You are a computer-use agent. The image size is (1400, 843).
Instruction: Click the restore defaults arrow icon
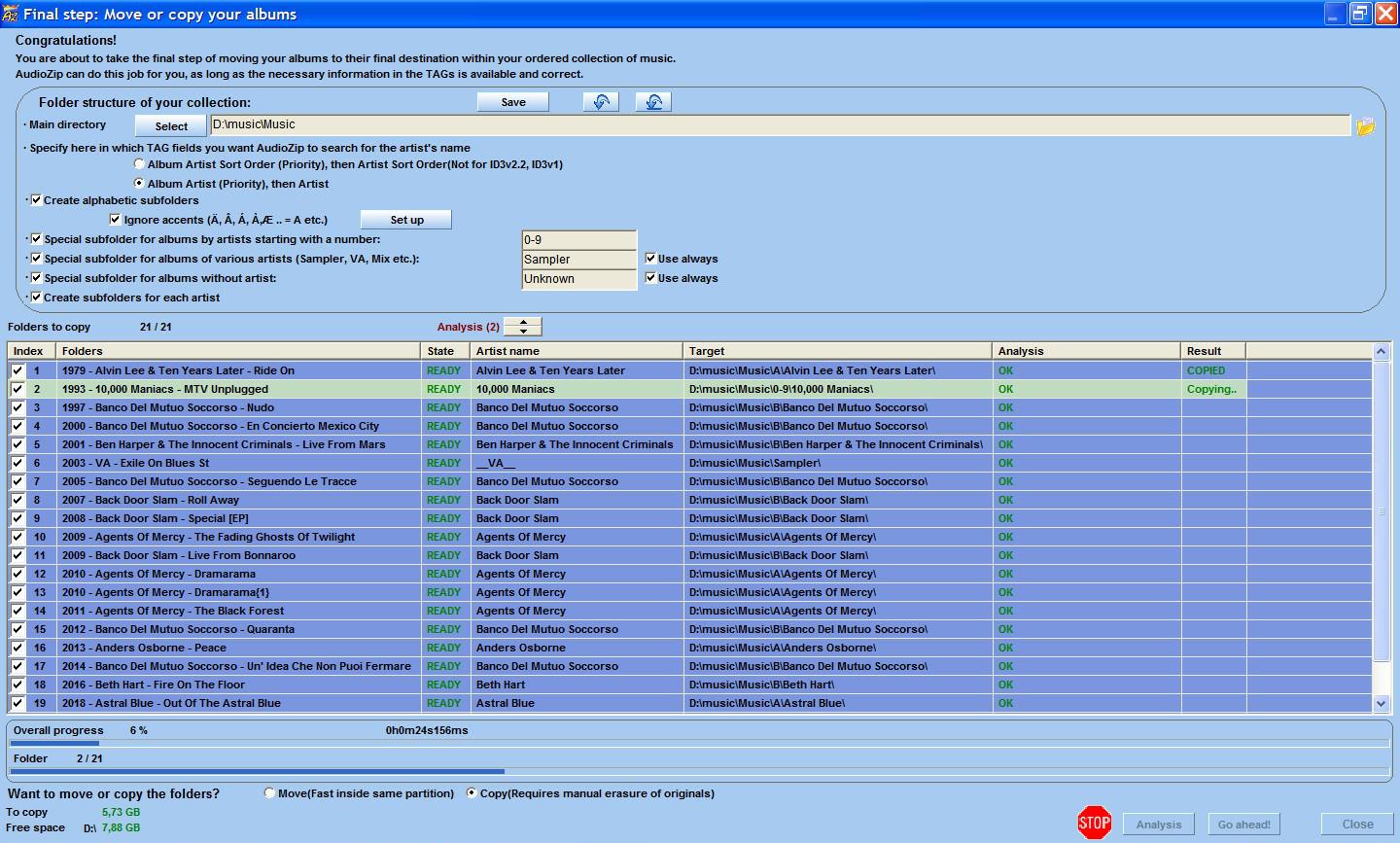pyautogui.click(x=653, y=102)
